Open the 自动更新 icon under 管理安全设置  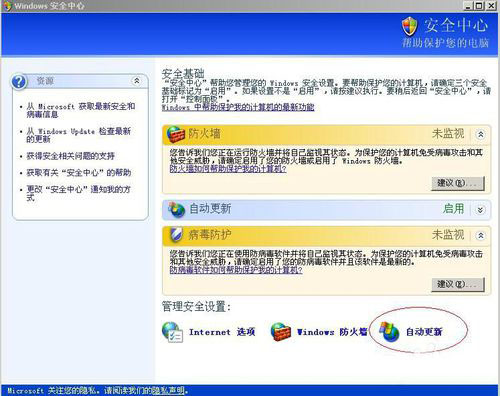(389, 332)
